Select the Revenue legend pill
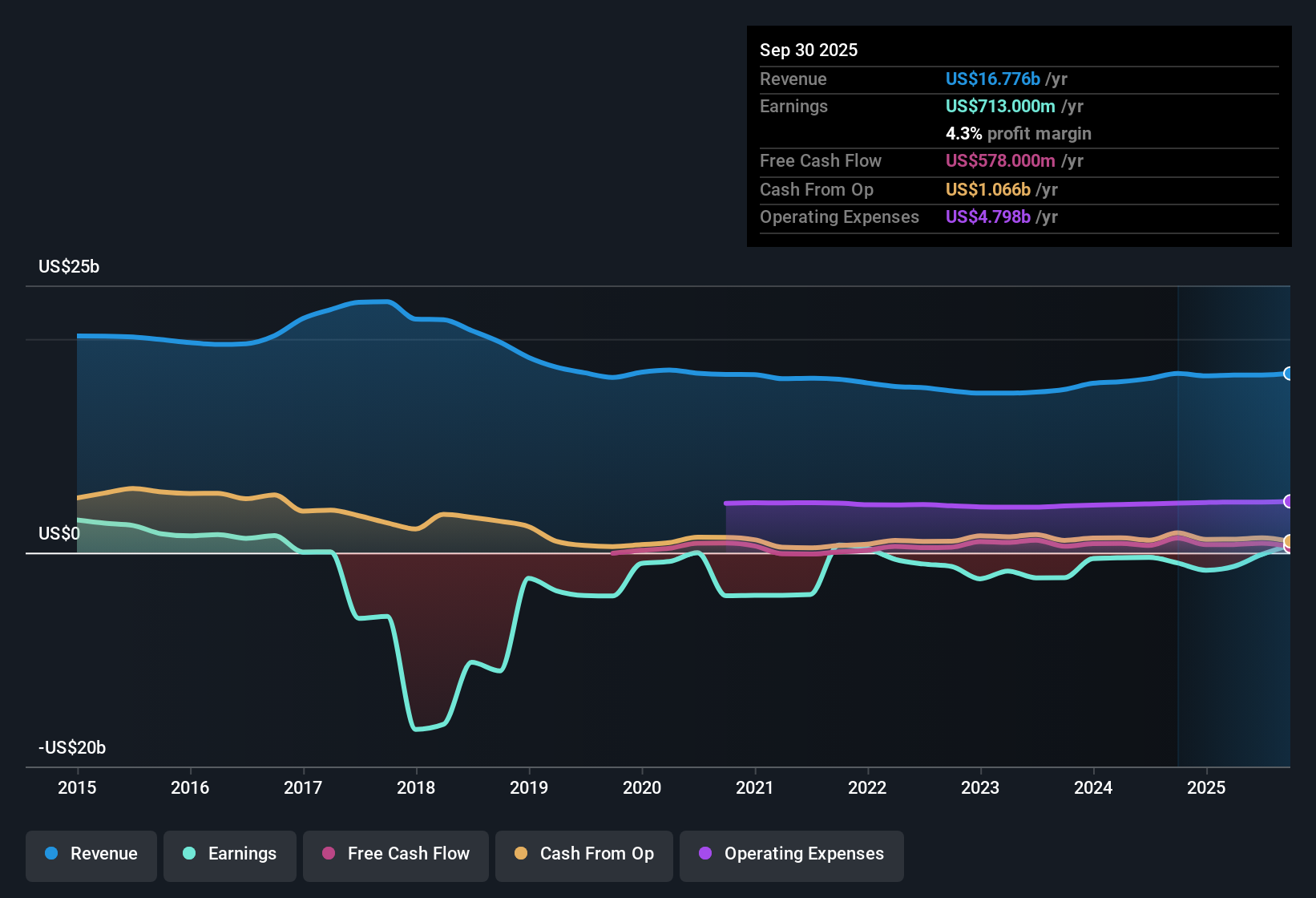This screenshot has height=898, width=1316. coord(91,855)
